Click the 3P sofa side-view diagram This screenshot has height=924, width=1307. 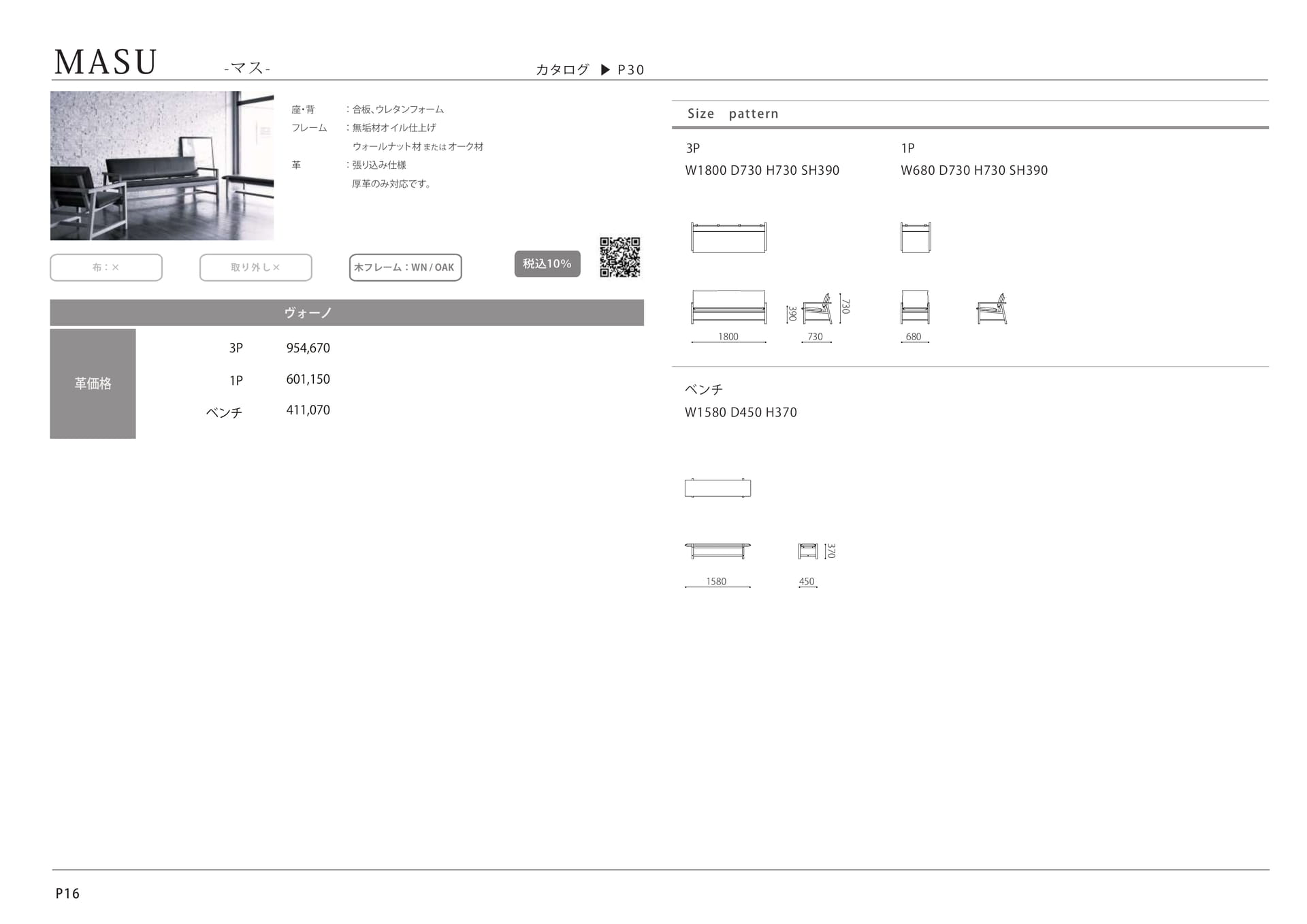817,308
